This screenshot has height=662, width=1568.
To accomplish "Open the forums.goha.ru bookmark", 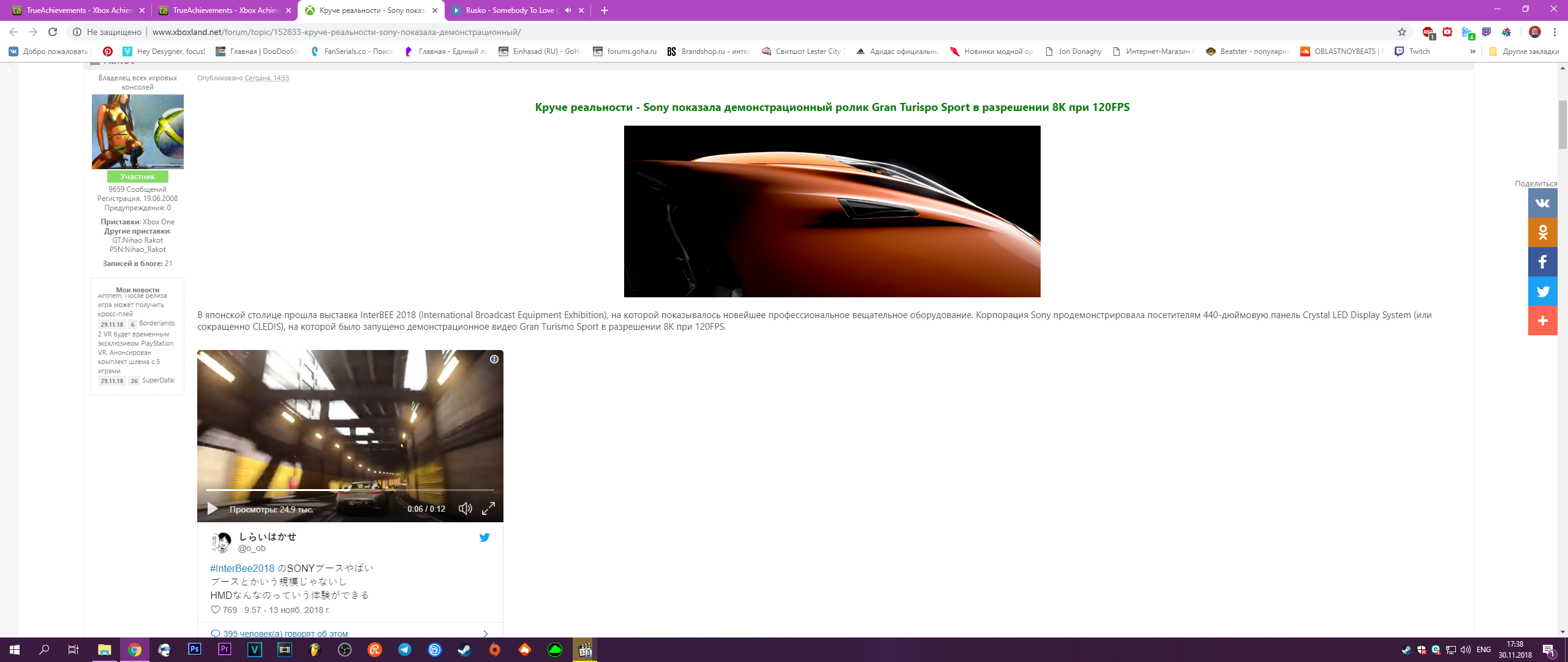I will [625, 51].
